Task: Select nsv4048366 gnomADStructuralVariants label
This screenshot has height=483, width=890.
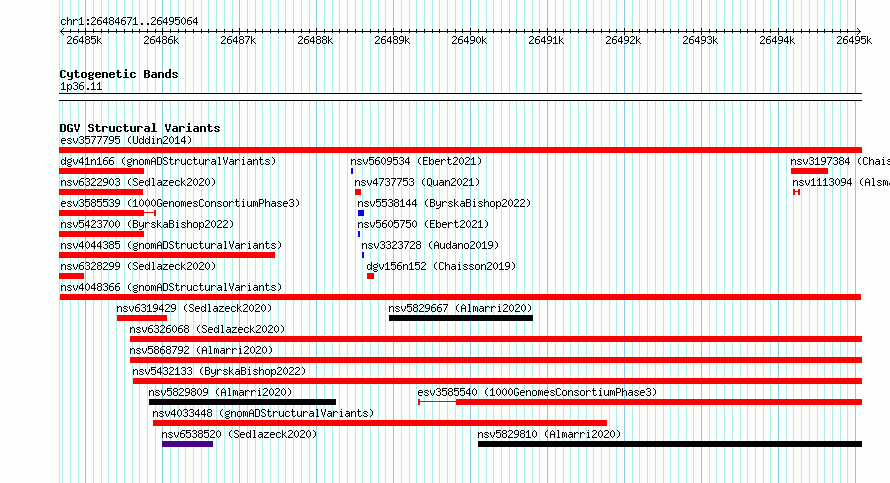Action: pyautogui.click(x=171, y=287)
